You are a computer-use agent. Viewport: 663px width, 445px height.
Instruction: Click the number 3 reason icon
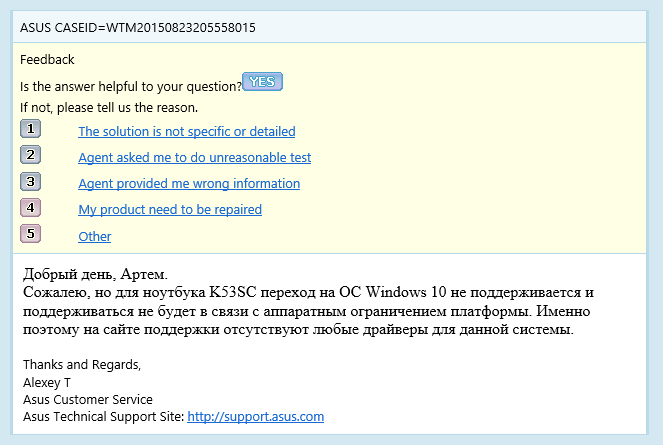(30, 182)
